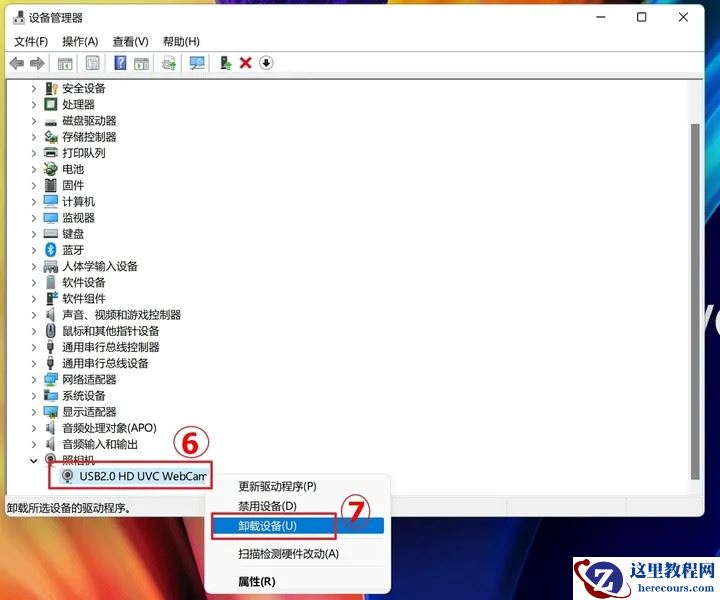The width and height of the screenshot is (720, 600).
Task: Click the scan for hardware changes monitor icon
Action: (x=197, y=63)
